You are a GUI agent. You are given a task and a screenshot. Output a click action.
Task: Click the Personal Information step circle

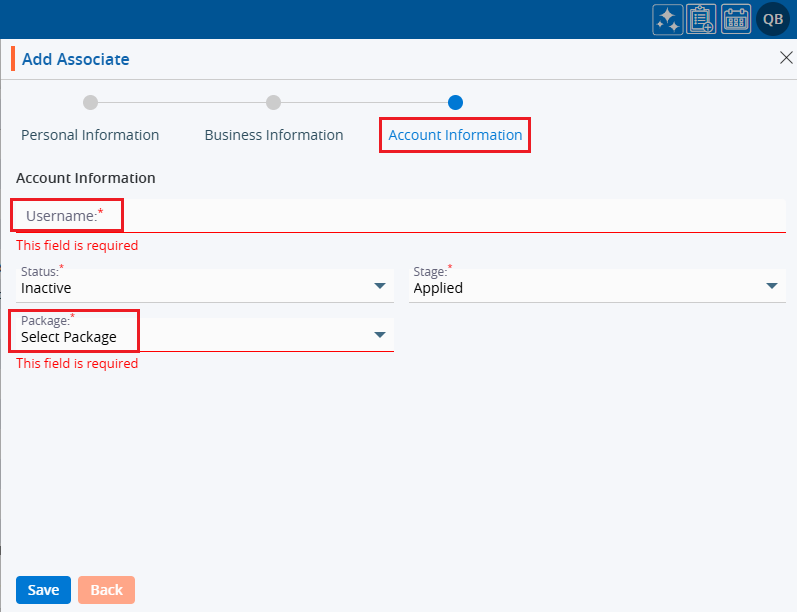[90, 102]
